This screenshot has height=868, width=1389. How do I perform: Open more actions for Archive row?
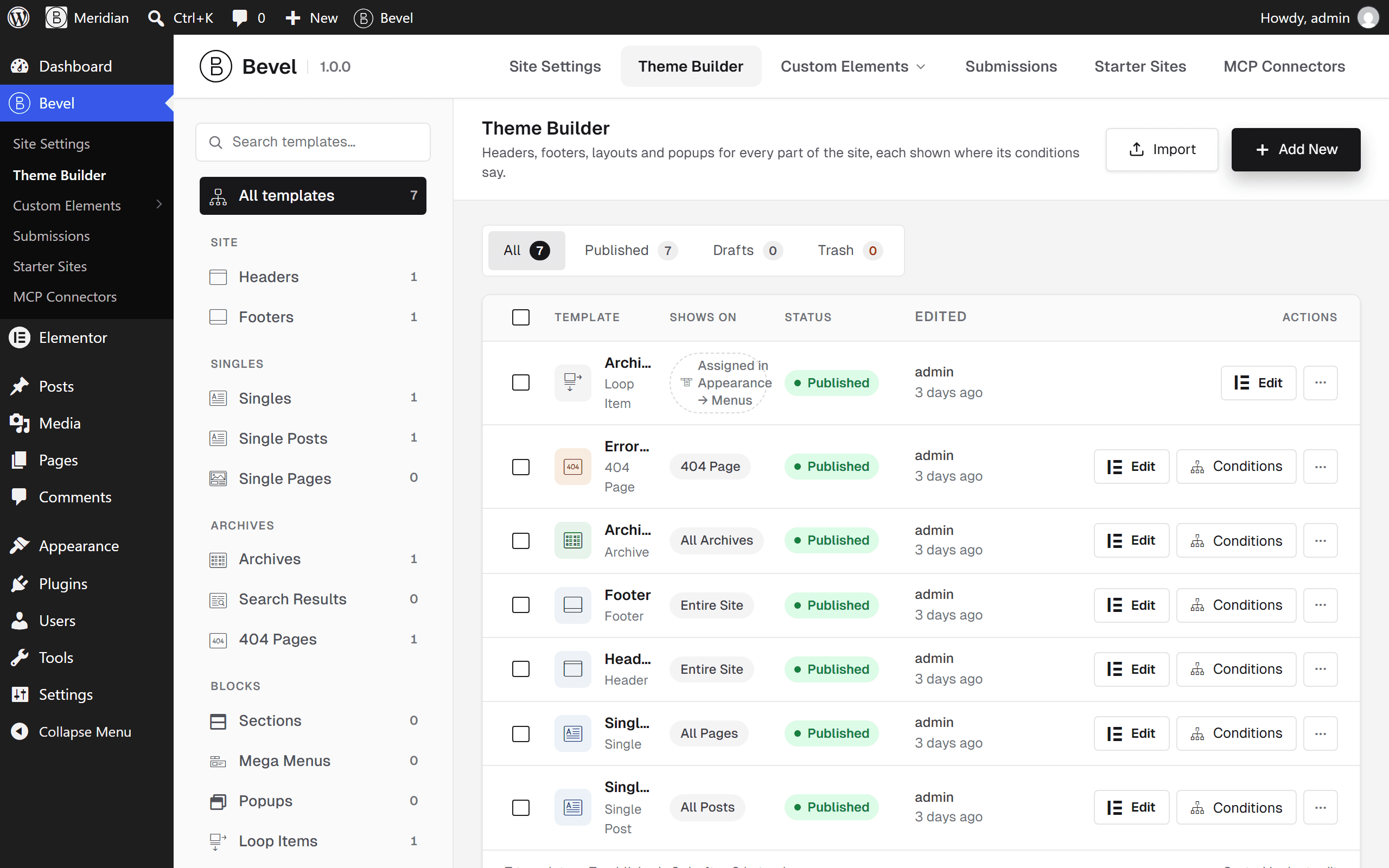pyautogui.click(x=1320, y=541)
